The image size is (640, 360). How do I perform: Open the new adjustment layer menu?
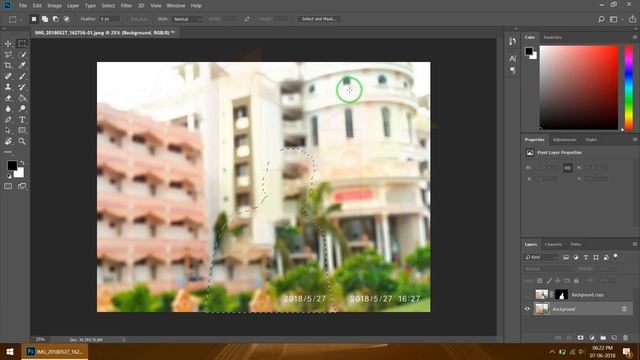tap(592, 338)
